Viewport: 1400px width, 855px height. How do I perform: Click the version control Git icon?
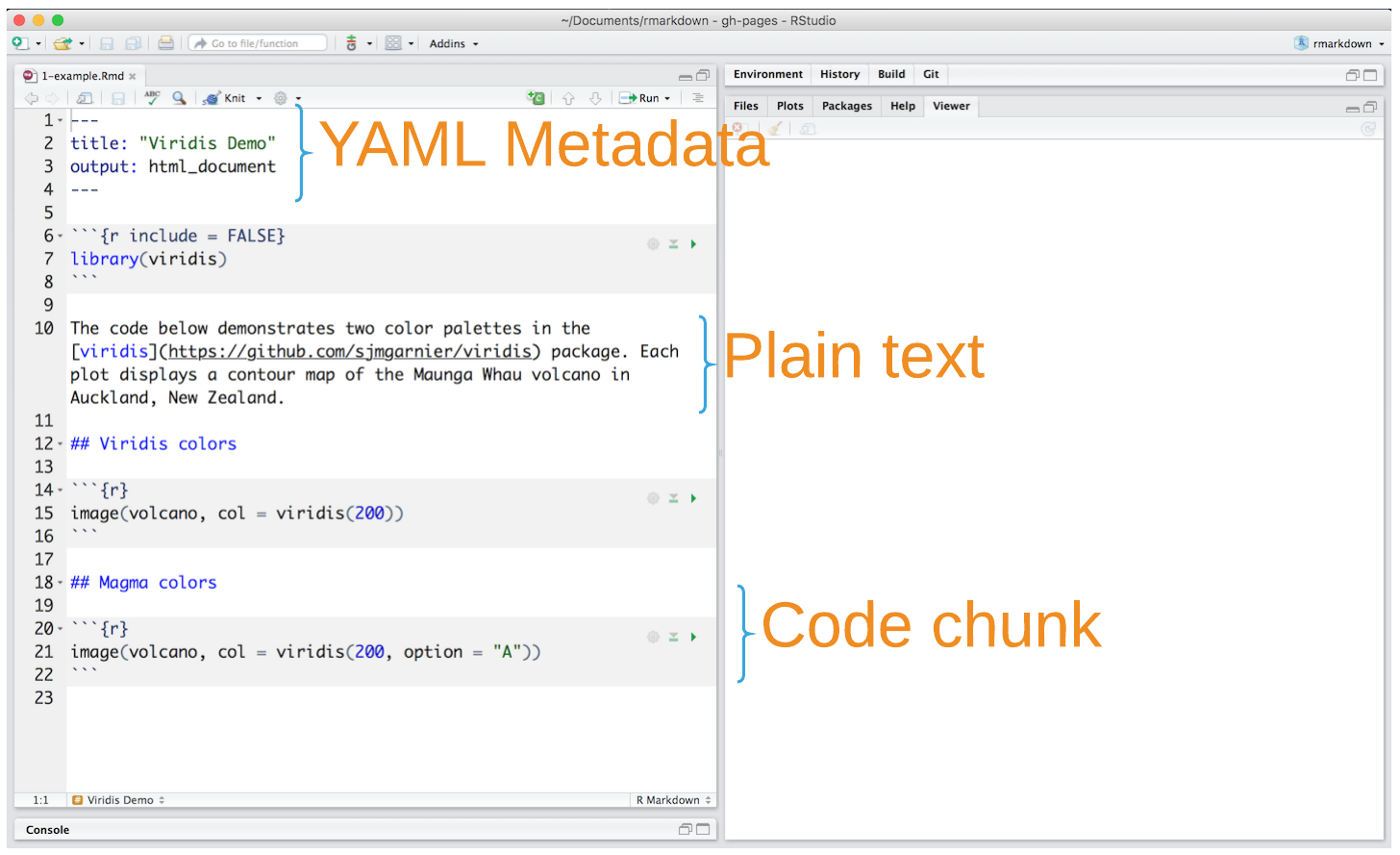(x=352, y=43)
